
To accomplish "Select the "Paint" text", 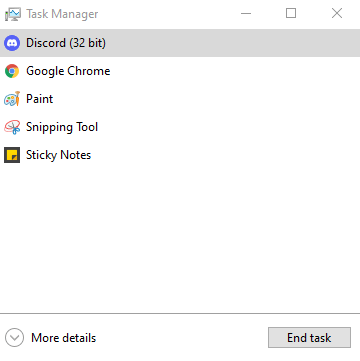I will (x=40, y=99).
